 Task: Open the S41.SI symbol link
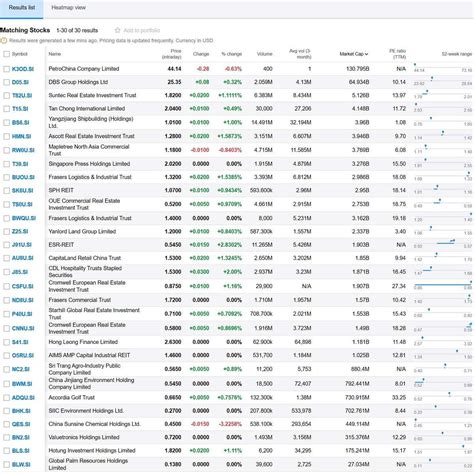click(x=20, y=342)
